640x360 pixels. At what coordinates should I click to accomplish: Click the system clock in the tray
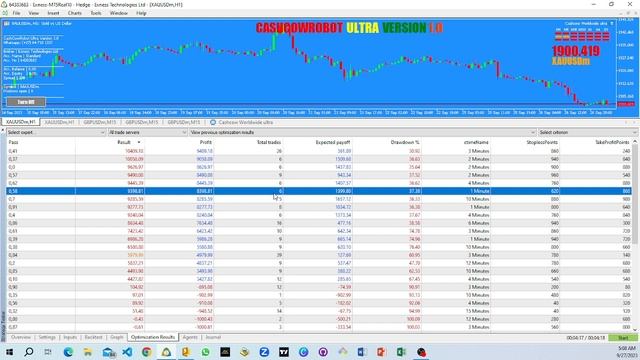[627, 352]
